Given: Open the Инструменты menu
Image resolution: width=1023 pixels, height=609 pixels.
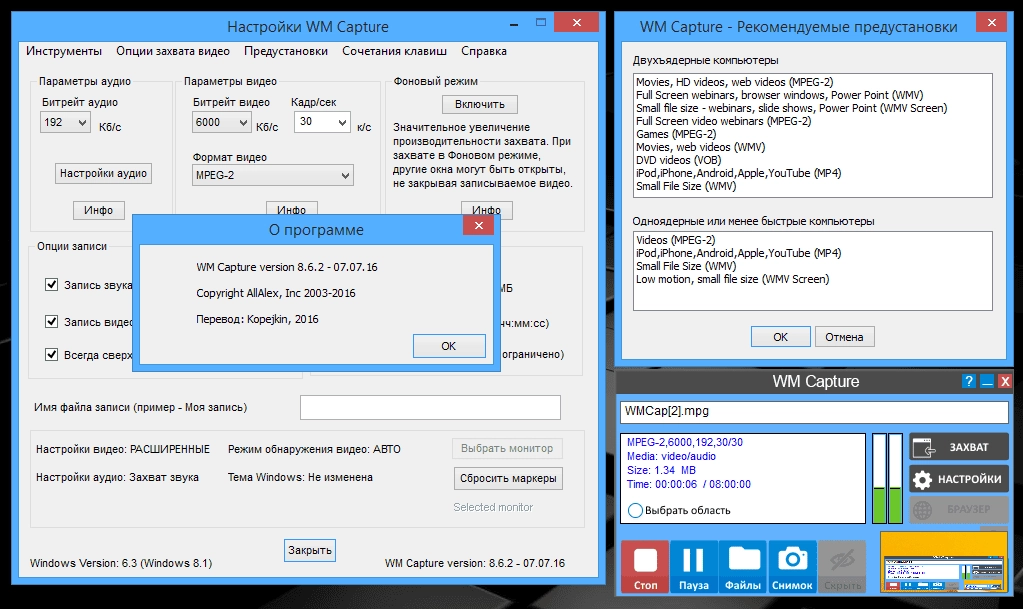Looking at the screenshot, I should 64,51.
